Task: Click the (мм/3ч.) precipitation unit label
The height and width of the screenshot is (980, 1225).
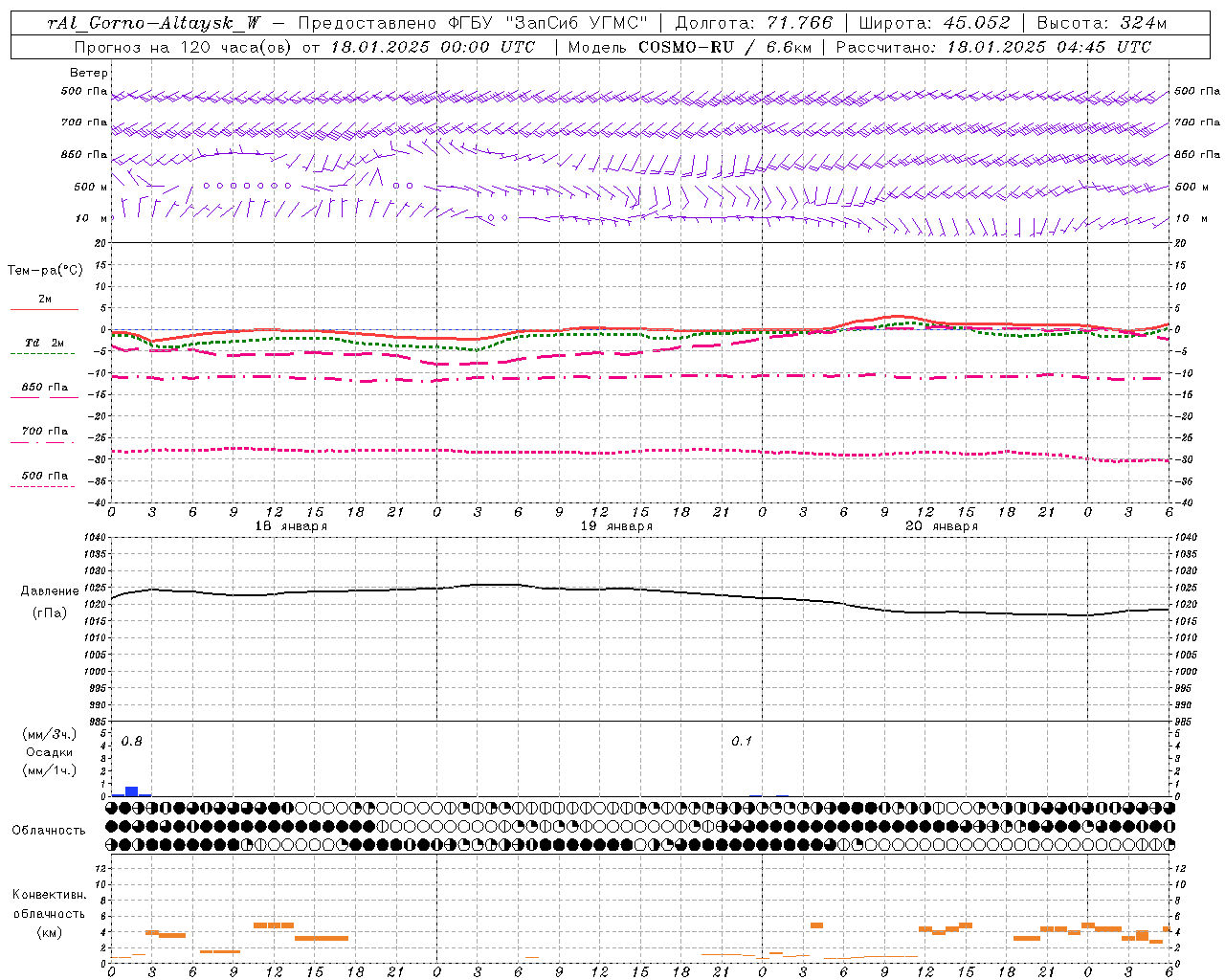Action: point(48,734)
